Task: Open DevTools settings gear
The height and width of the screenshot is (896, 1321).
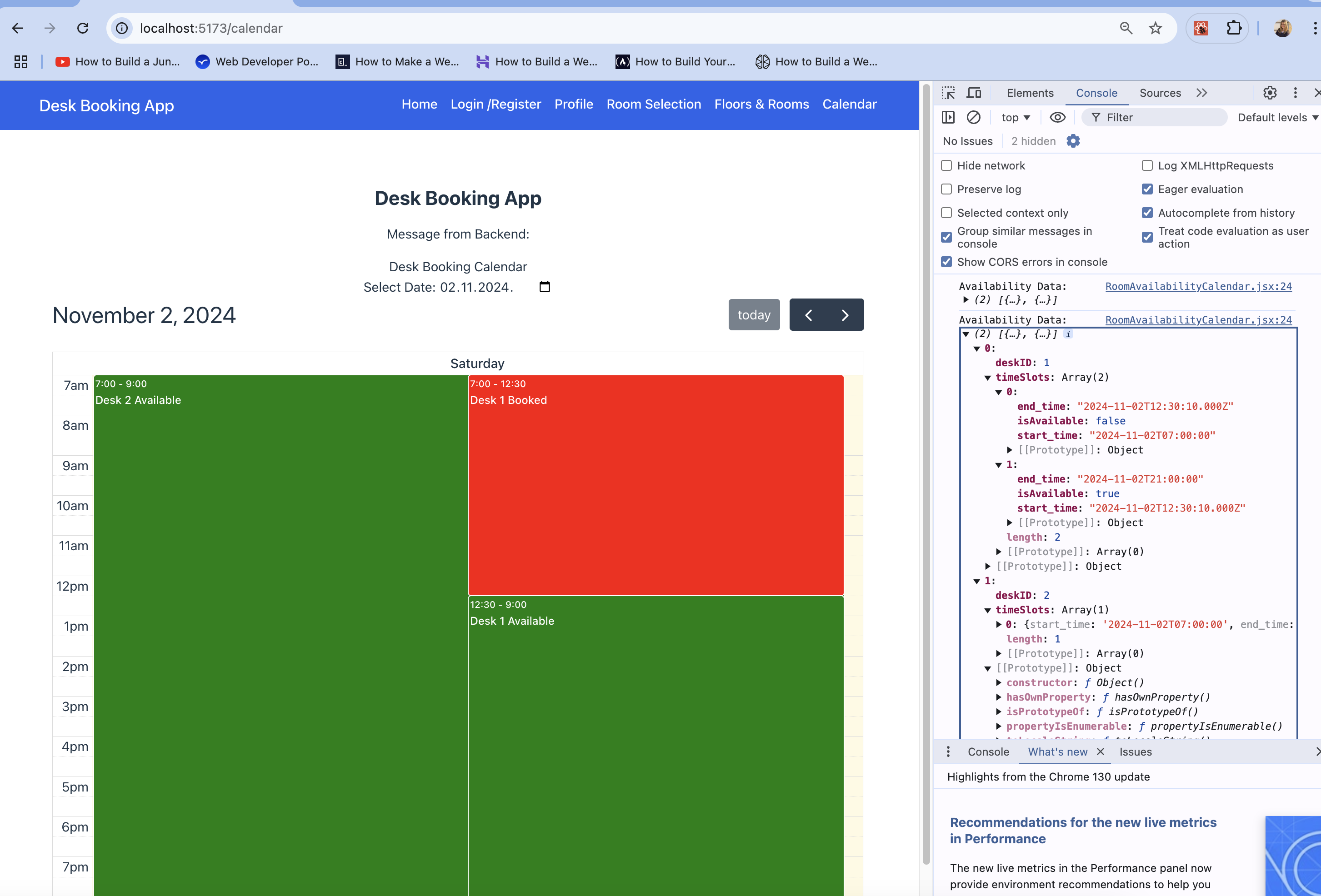Action: point(1270,93)
